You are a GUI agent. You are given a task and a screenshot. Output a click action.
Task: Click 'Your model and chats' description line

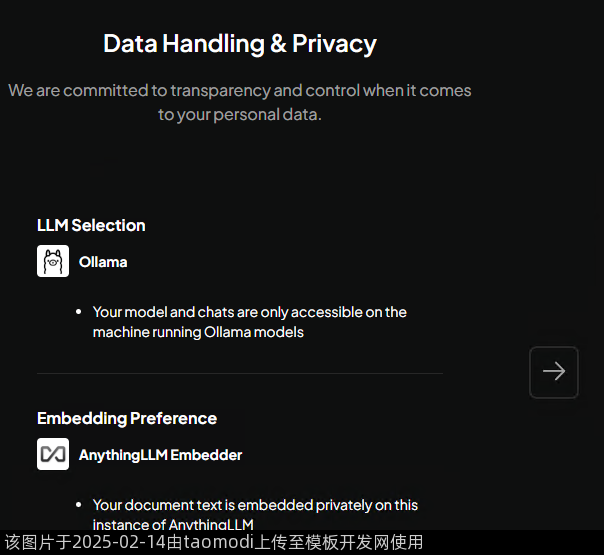pos(250,312)
